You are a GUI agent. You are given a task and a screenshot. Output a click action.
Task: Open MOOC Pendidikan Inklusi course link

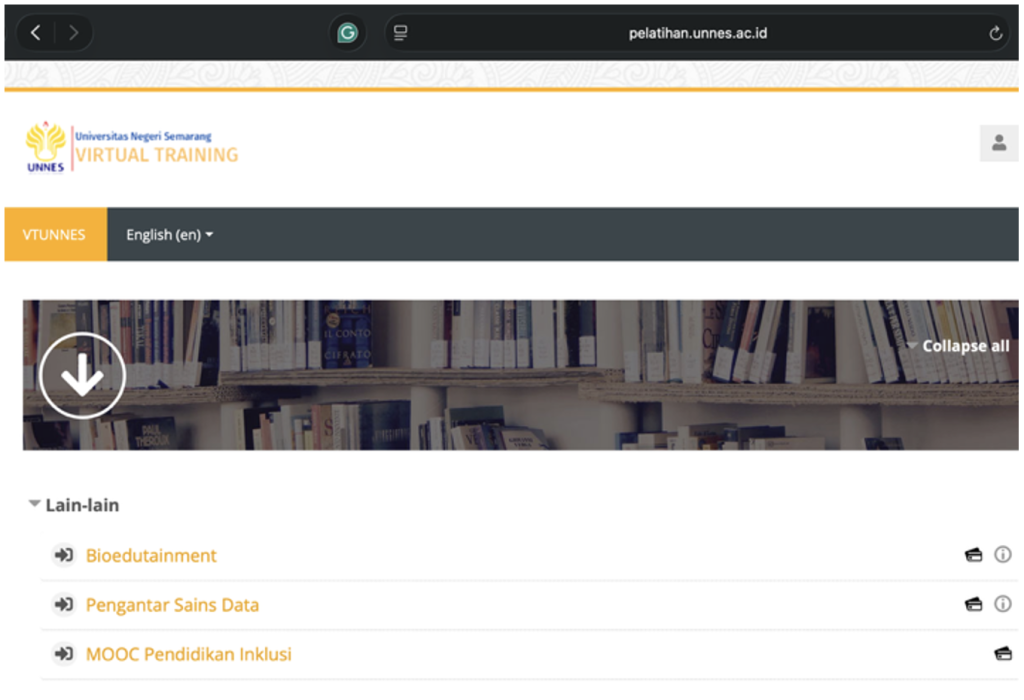[188, 655]
